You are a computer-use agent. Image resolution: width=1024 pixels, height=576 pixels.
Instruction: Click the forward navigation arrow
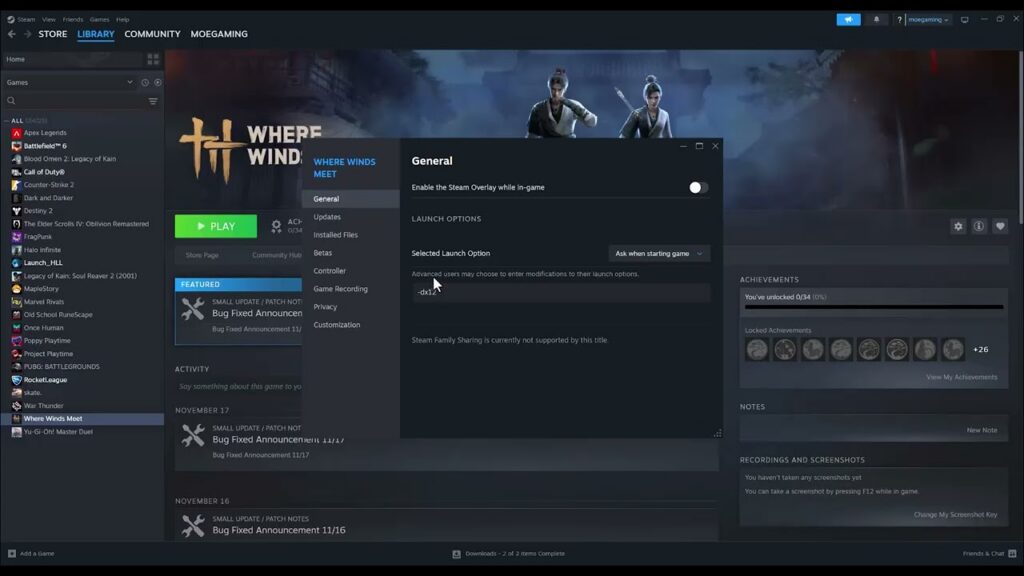point(27,34)
